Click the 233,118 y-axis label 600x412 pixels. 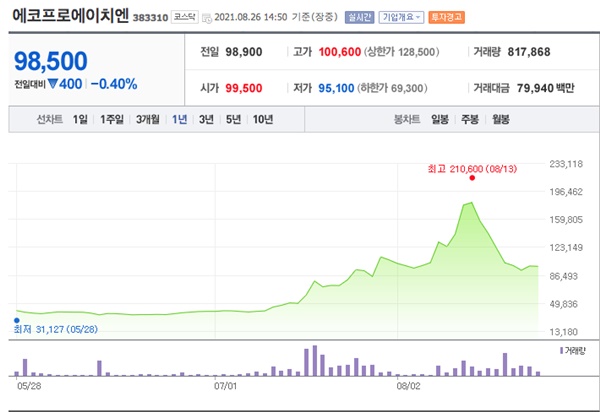click(x=566, y=164)
